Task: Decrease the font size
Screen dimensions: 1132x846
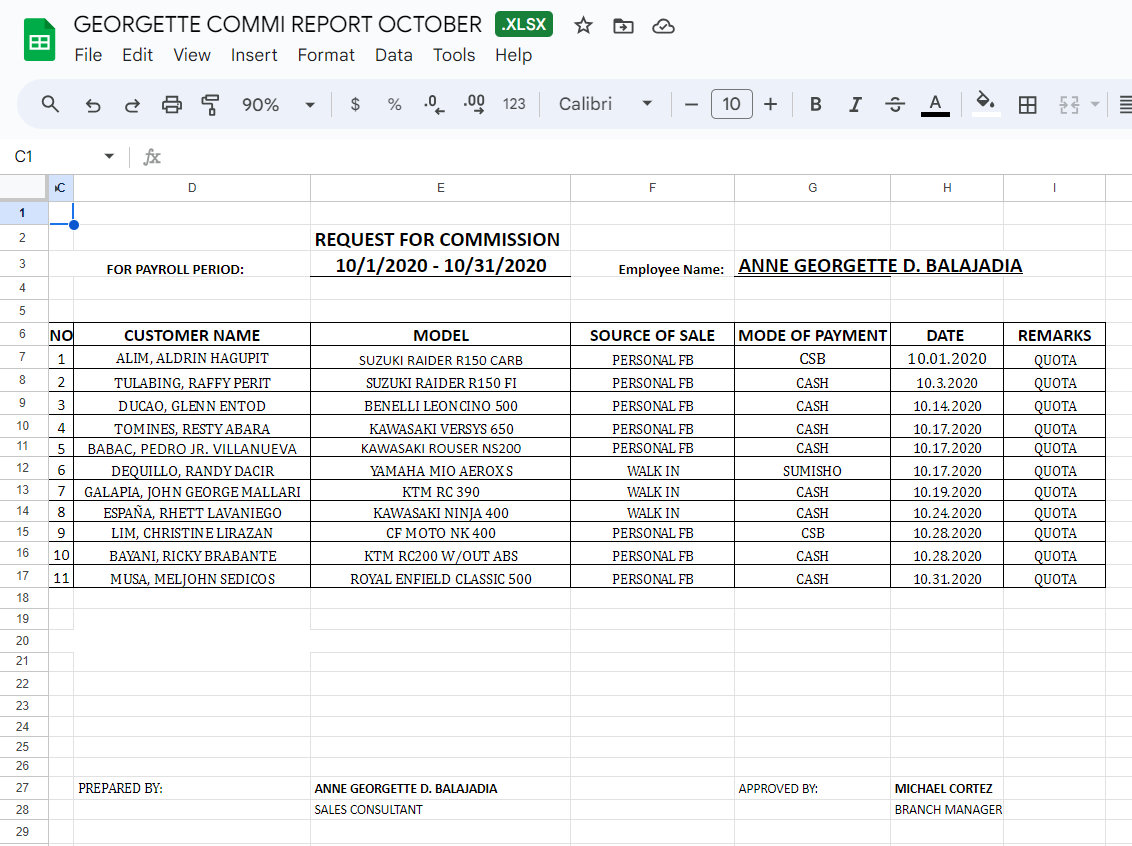Action: pos(691,105)
